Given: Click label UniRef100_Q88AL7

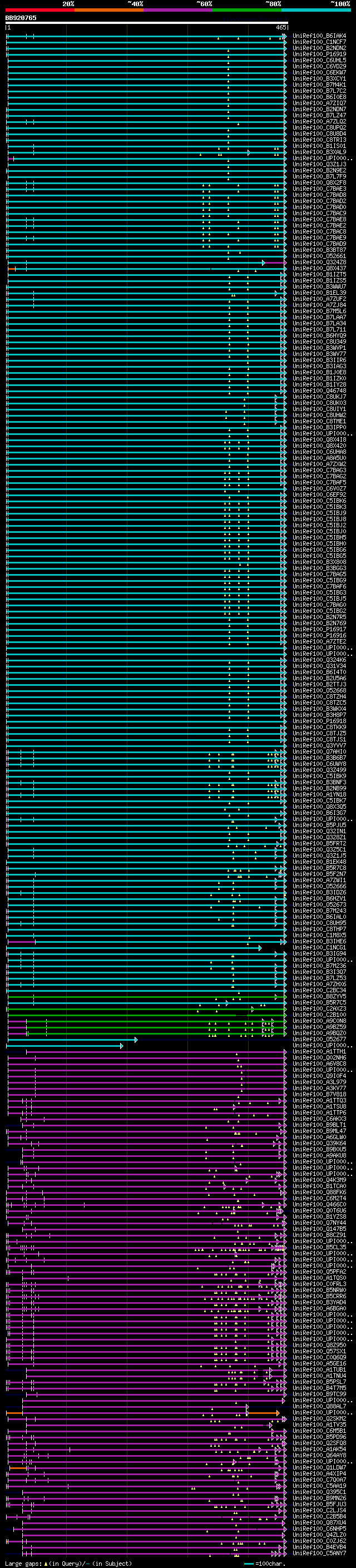Looking at the screenshot, I should coord(319,1407).
